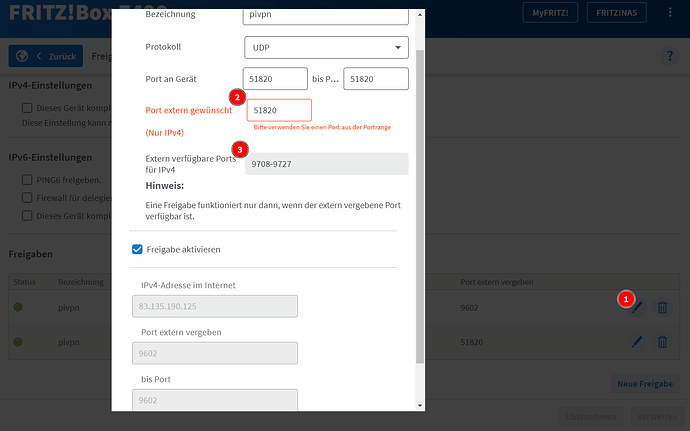The height and width of the screenshot is (431, 690).
Task: Edit the pivpn entry with port 51820
Action: pos(636,342)
